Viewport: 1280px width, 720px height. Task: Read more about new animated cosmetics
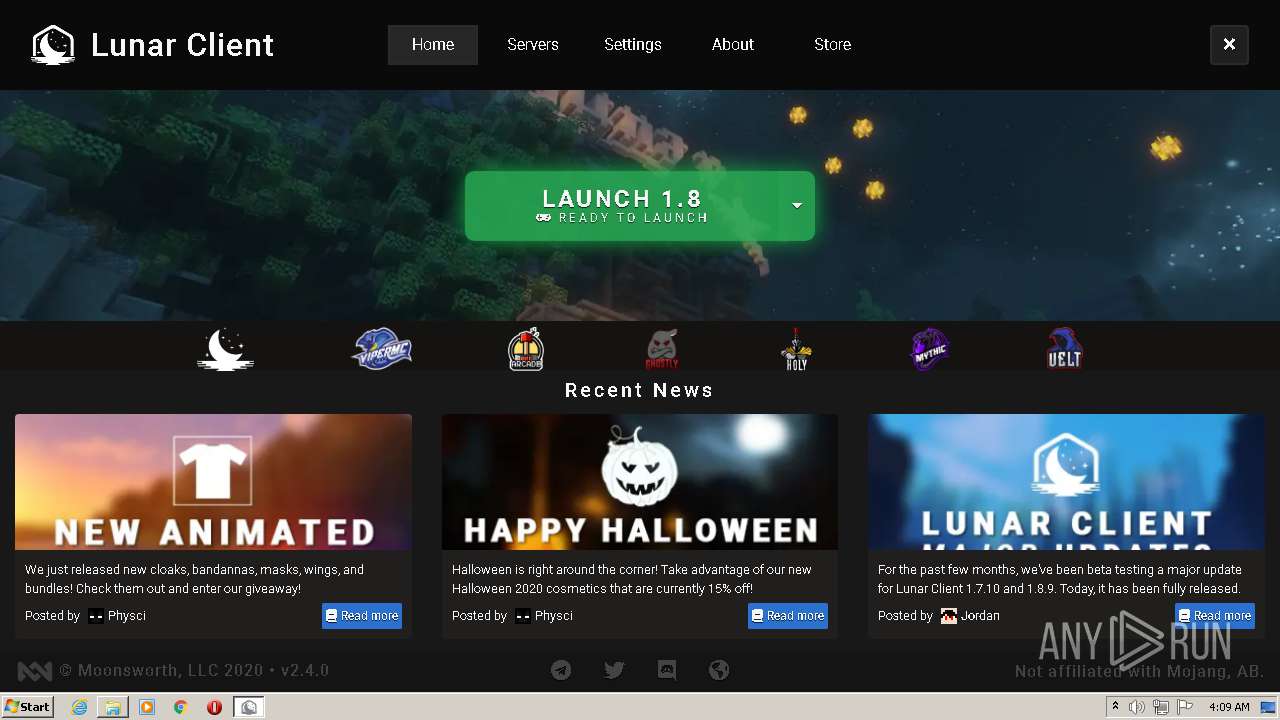pos(362,616)
